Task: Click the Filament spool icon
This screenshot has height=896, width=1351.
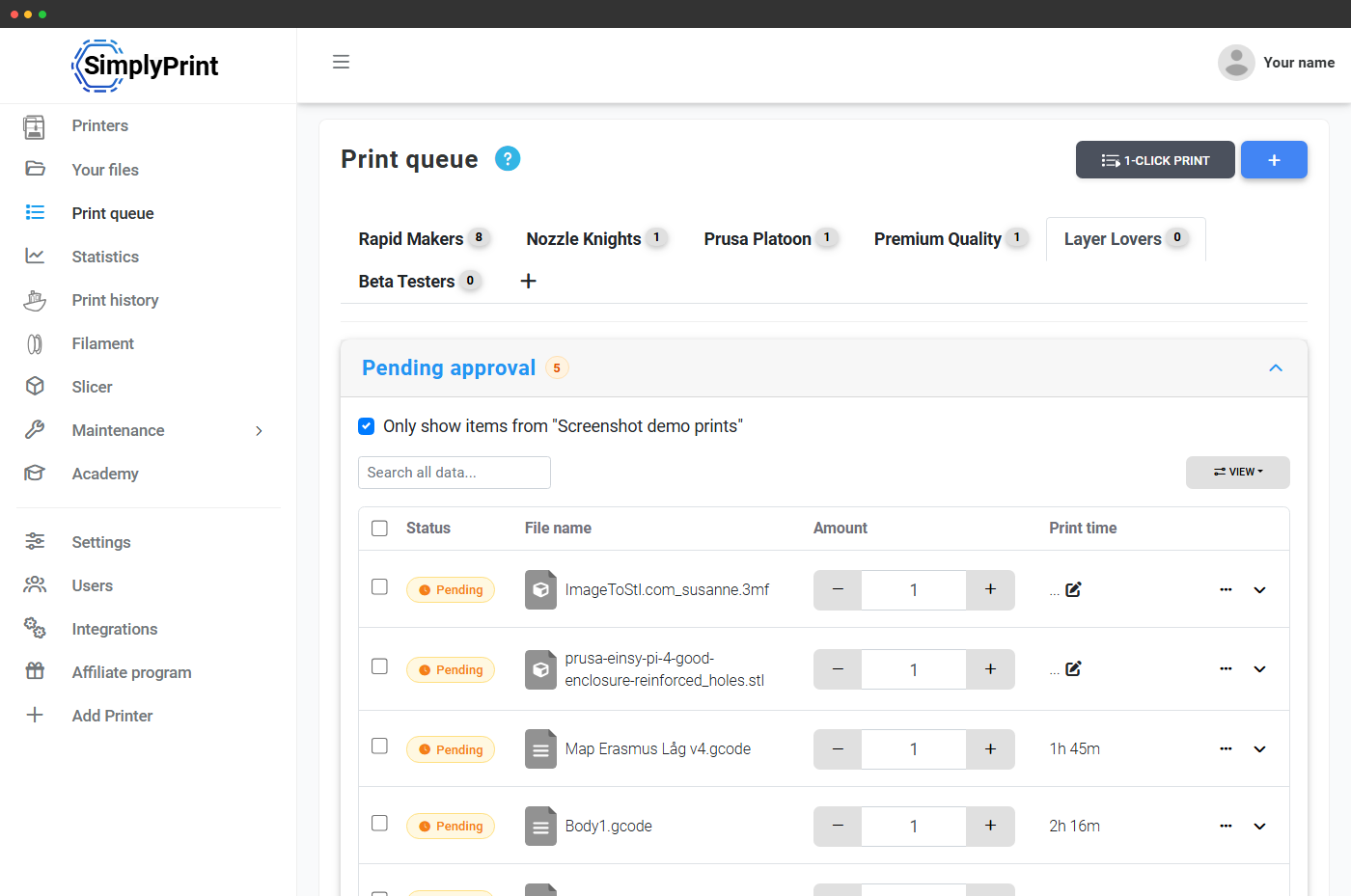Action: (x=35, y=343)
